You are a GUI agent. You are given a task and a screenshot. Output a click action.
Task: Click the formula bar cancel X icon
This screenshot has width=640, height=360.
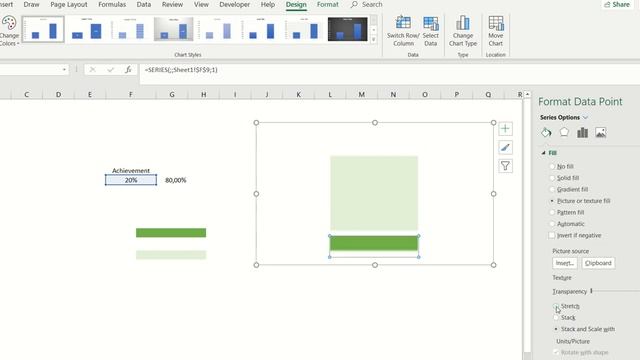93,70
